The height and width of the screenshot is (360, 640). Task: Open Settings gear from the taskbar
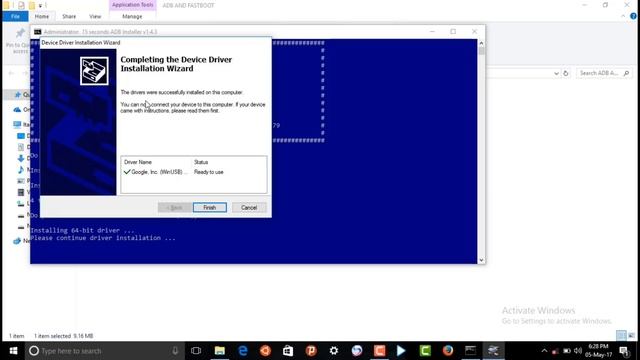tap(334, 351)
